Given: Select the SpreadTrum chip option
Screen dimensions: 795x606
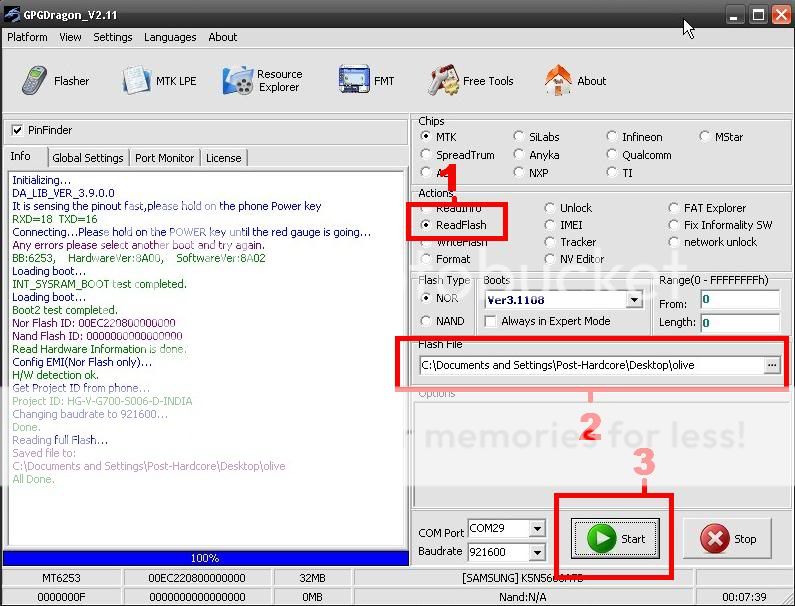Looking at the screenshot, I should tap(427, 155).
